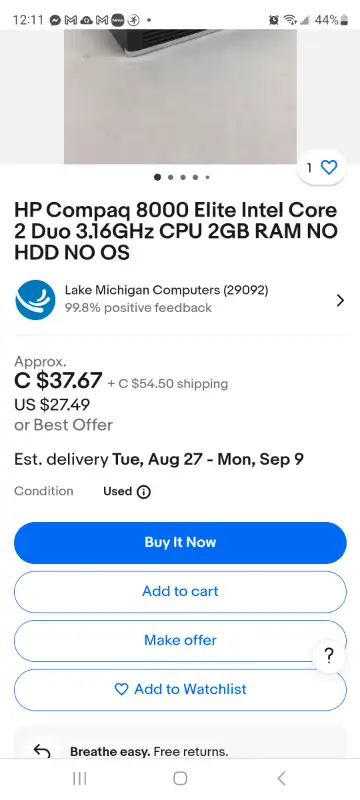Click the Buy It Now button
The image size is (360, 800).
180,542
